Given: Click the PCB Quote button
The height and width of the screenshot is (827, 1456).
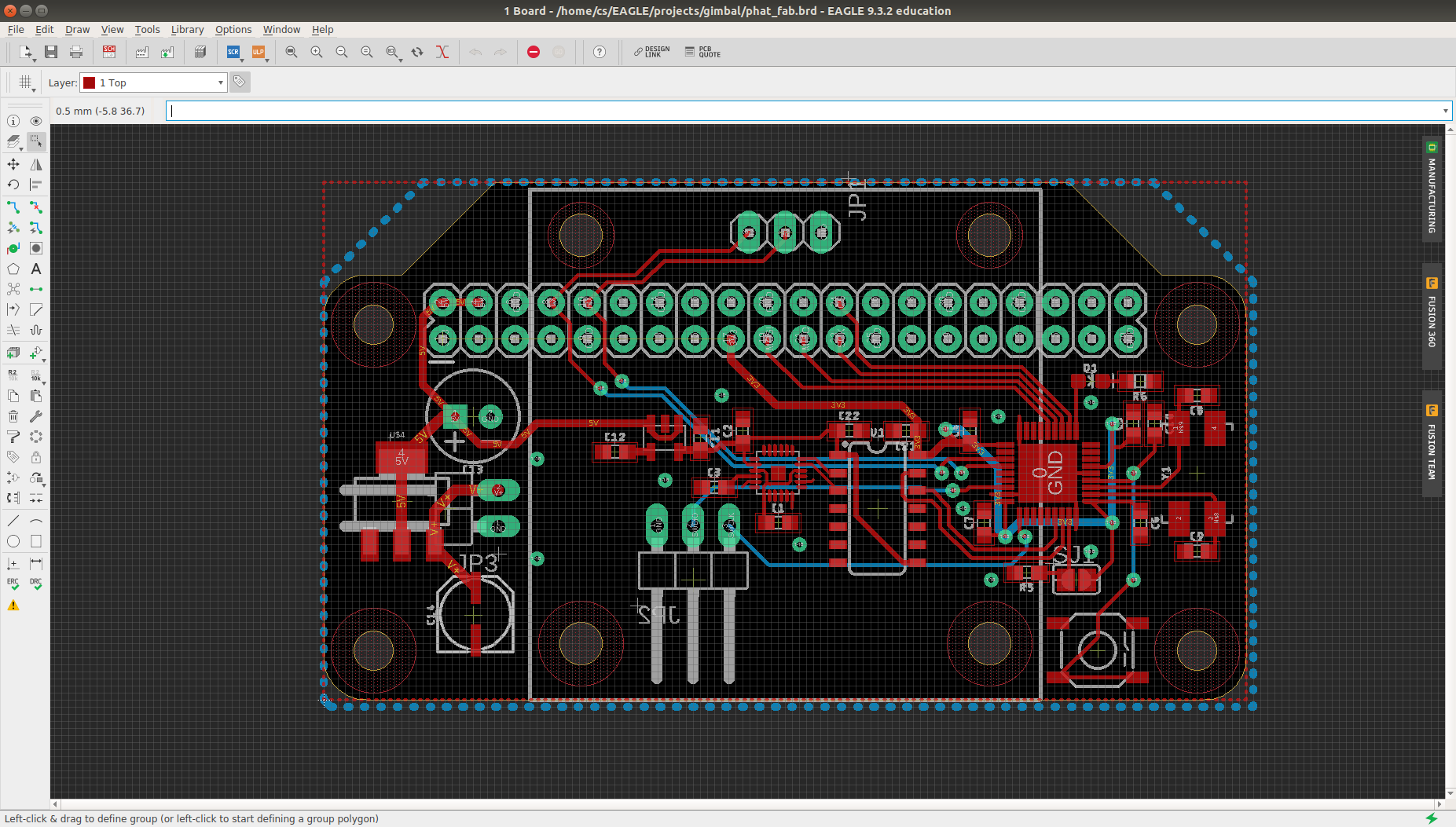Looking at the screenshot, I should (702, 52).
